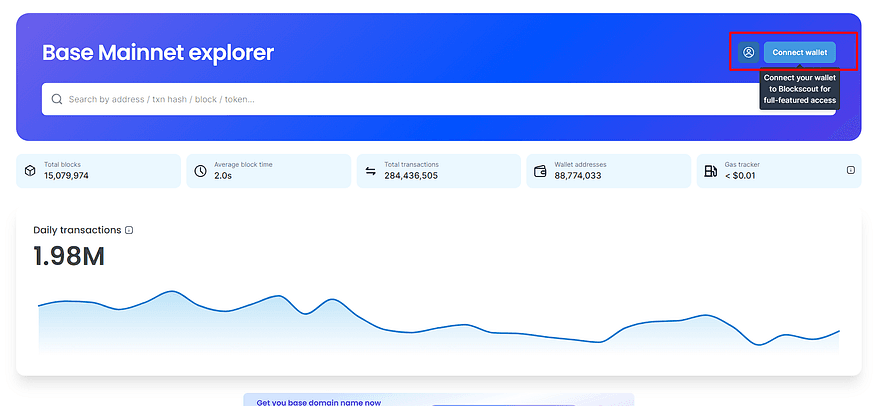
Task: Click the 1.98M daily transactions figure
Action: tap(69, 256)
